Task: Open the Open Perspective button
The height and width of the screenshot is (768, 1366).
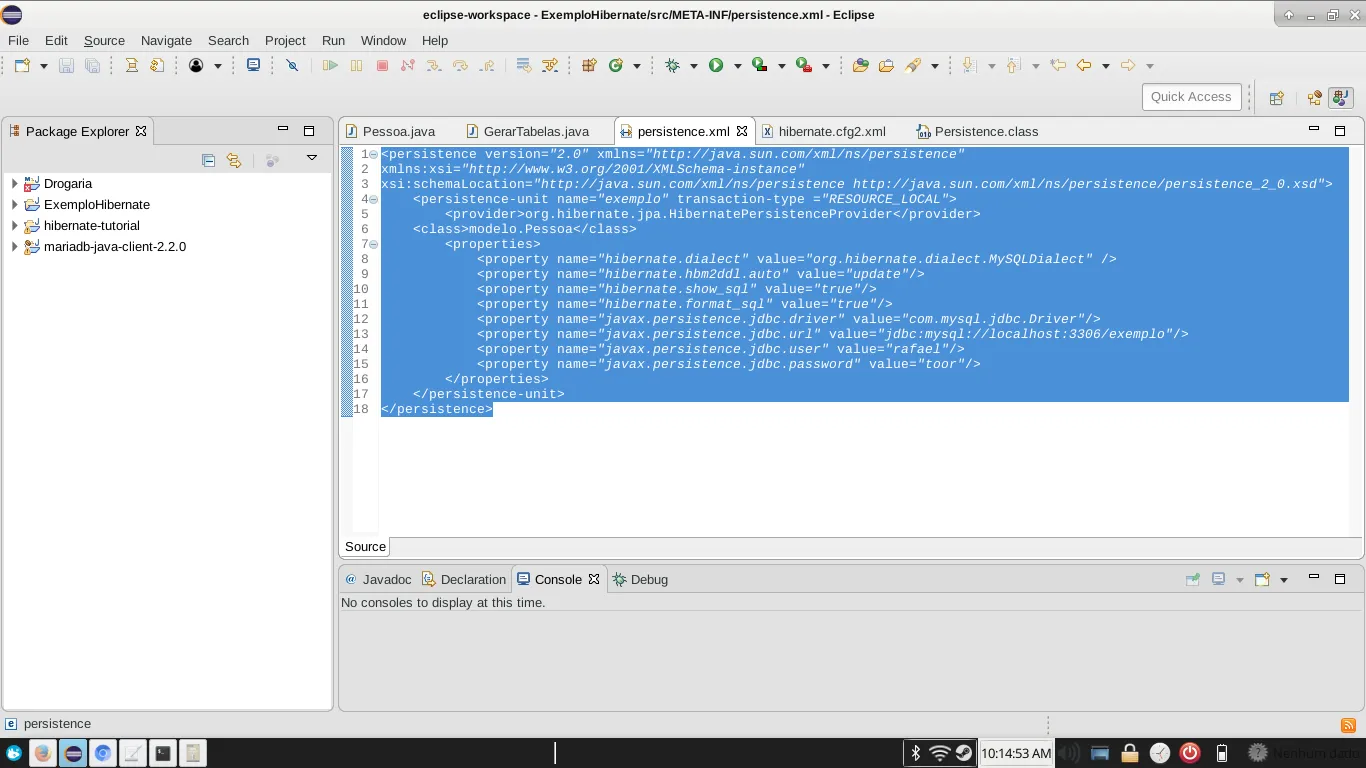Action: [x=1277, y=98]
